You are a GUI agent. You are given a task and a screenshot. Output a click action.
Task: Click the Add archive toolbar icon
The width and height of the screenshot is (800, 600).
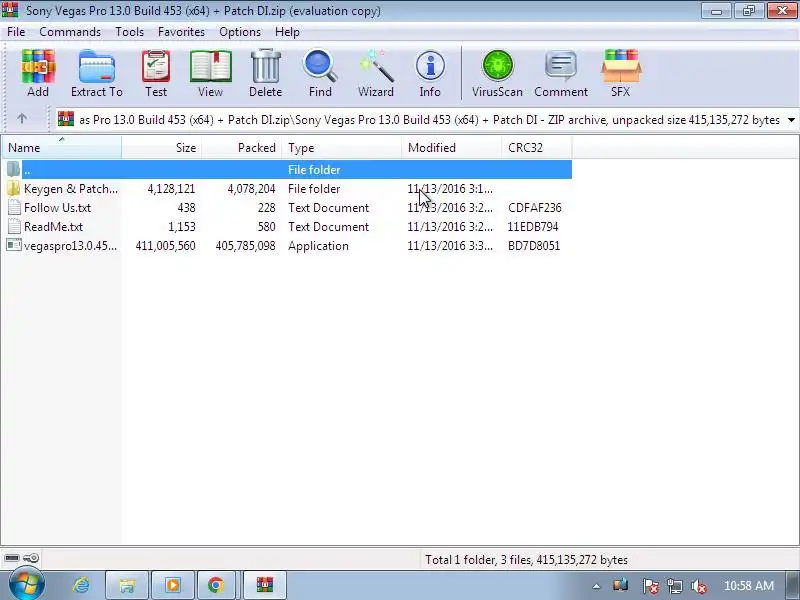(38, 66)
